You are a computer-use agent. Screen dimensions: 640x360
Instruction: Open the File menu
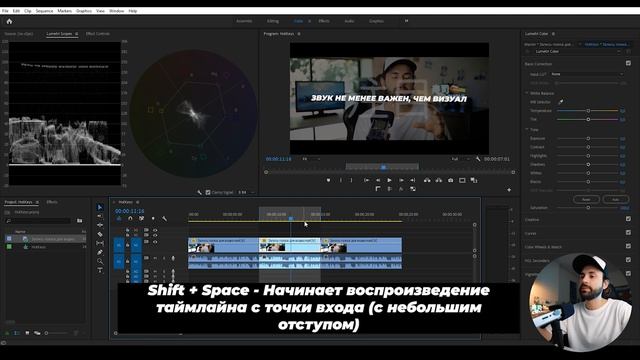[5, 11]
